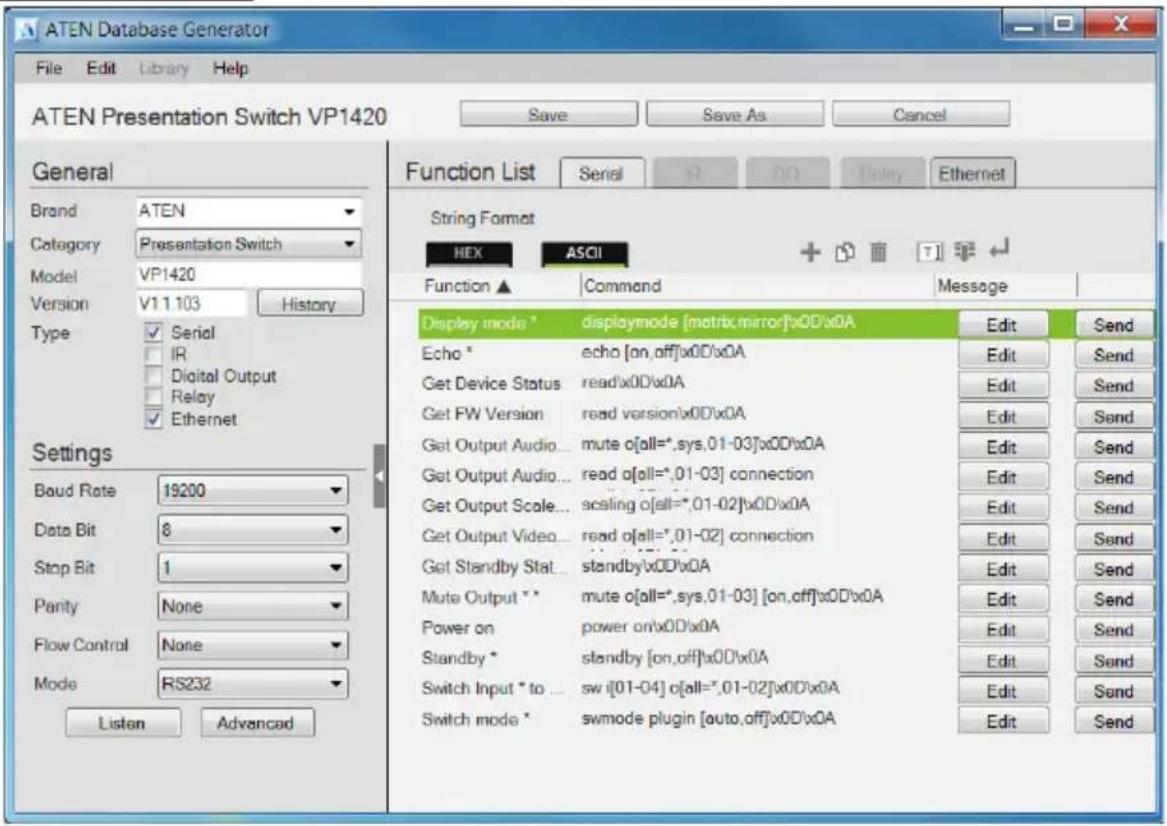Open the Library menu
The height and width of the screenshot is (826, 1167).
click(x=164, y=68)
